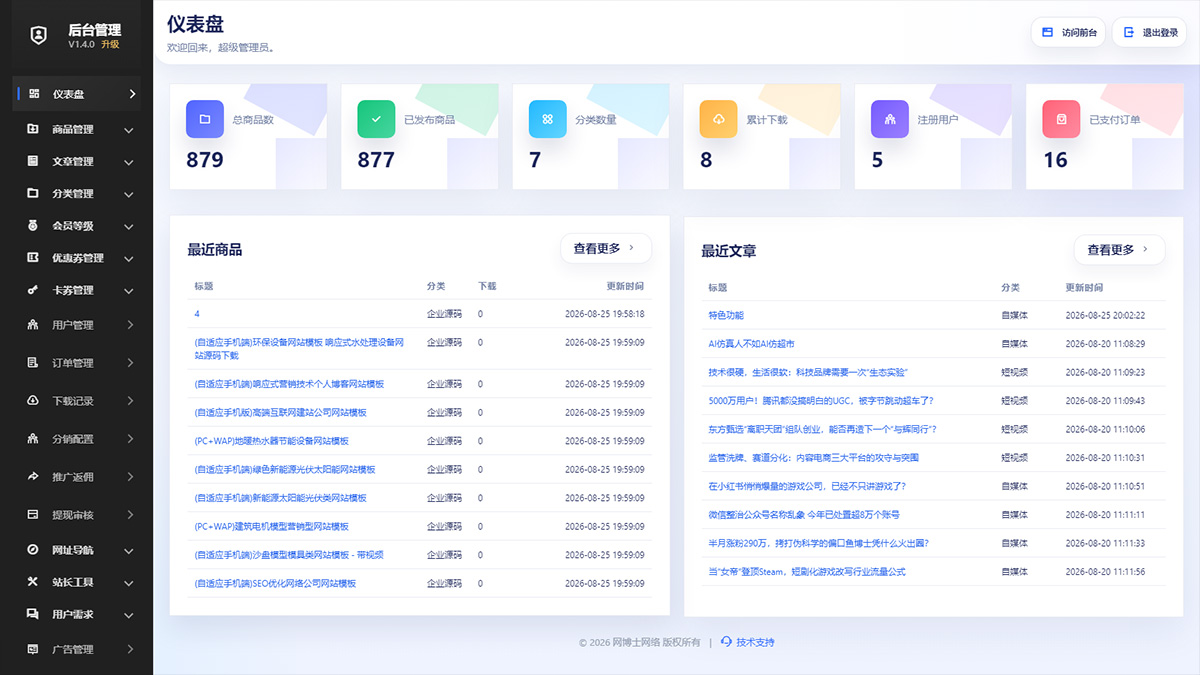
Task: Click the green 已发布商品 checkmark icon
Action: click(x=376, y=119)
